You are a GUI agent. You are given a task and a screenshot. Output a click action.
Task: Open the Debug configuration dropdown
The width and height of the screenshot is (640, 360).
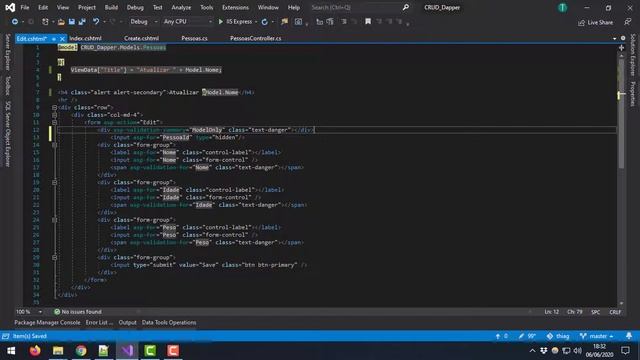click(x=144, y=22)
